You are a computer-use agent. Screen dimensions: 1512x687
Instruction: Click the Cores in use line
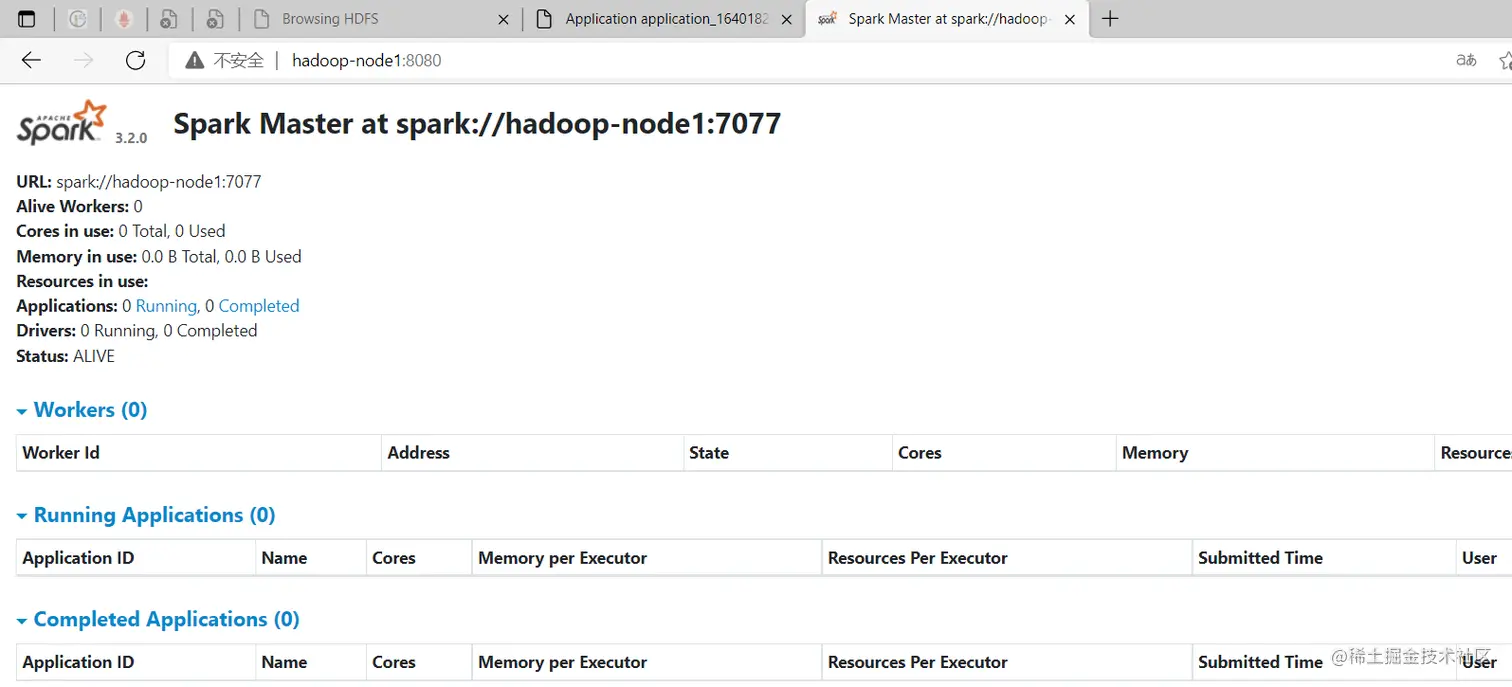pyautogui.click(x=121, y=231)
